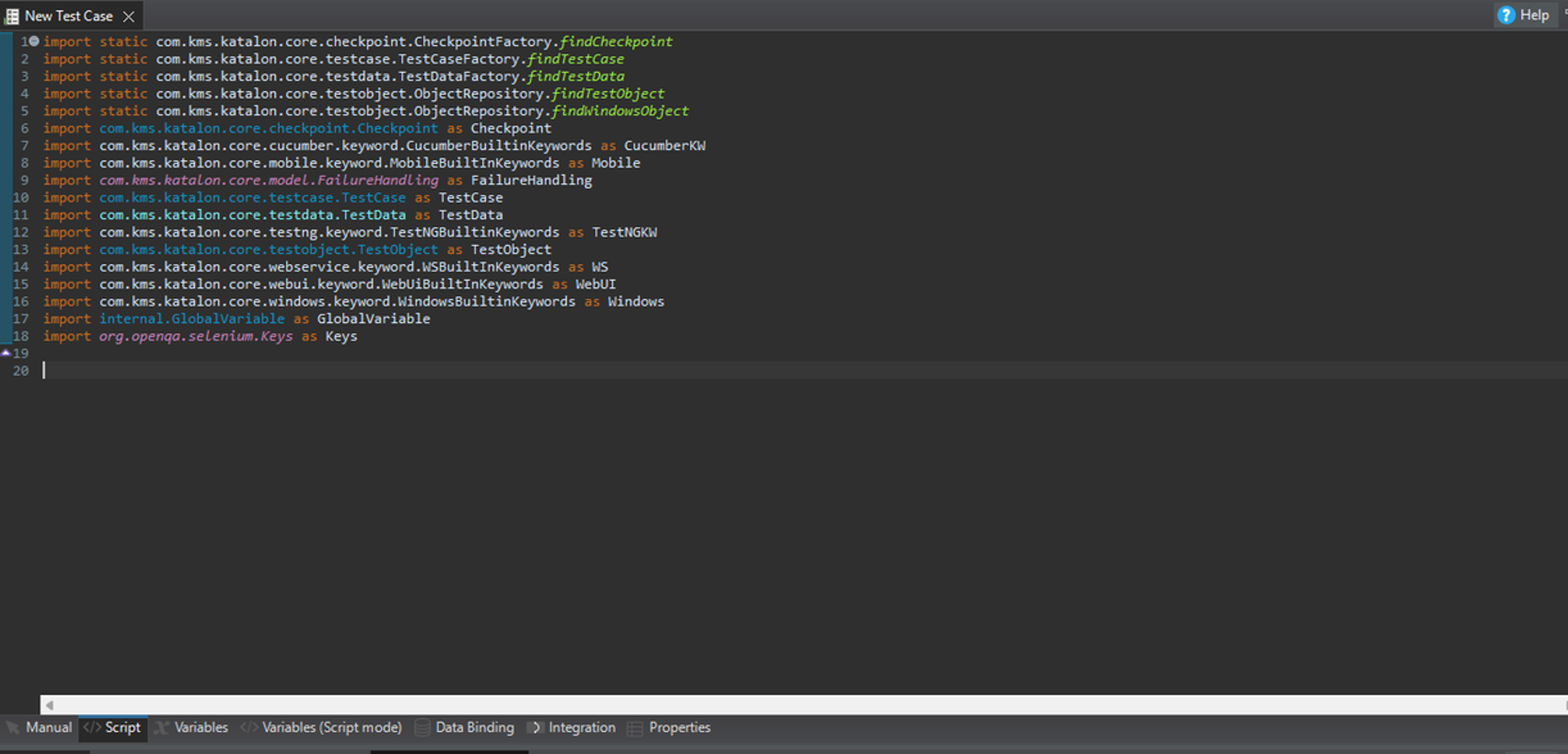
Task: Click the test case icon on the New Test Case tab
Action: 12,16
